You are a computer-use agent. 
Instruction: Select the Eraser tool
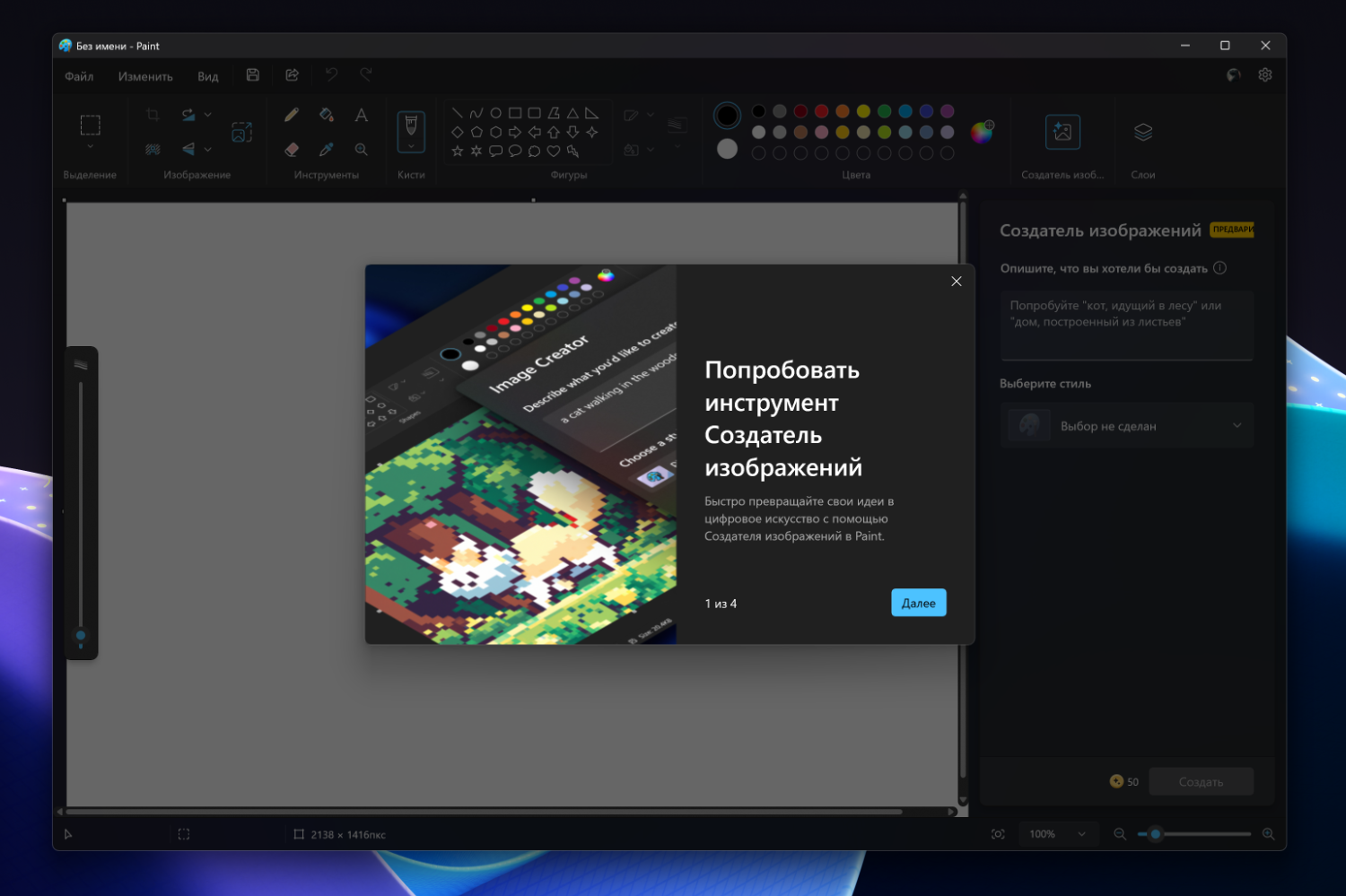click(x=292, y=150)
